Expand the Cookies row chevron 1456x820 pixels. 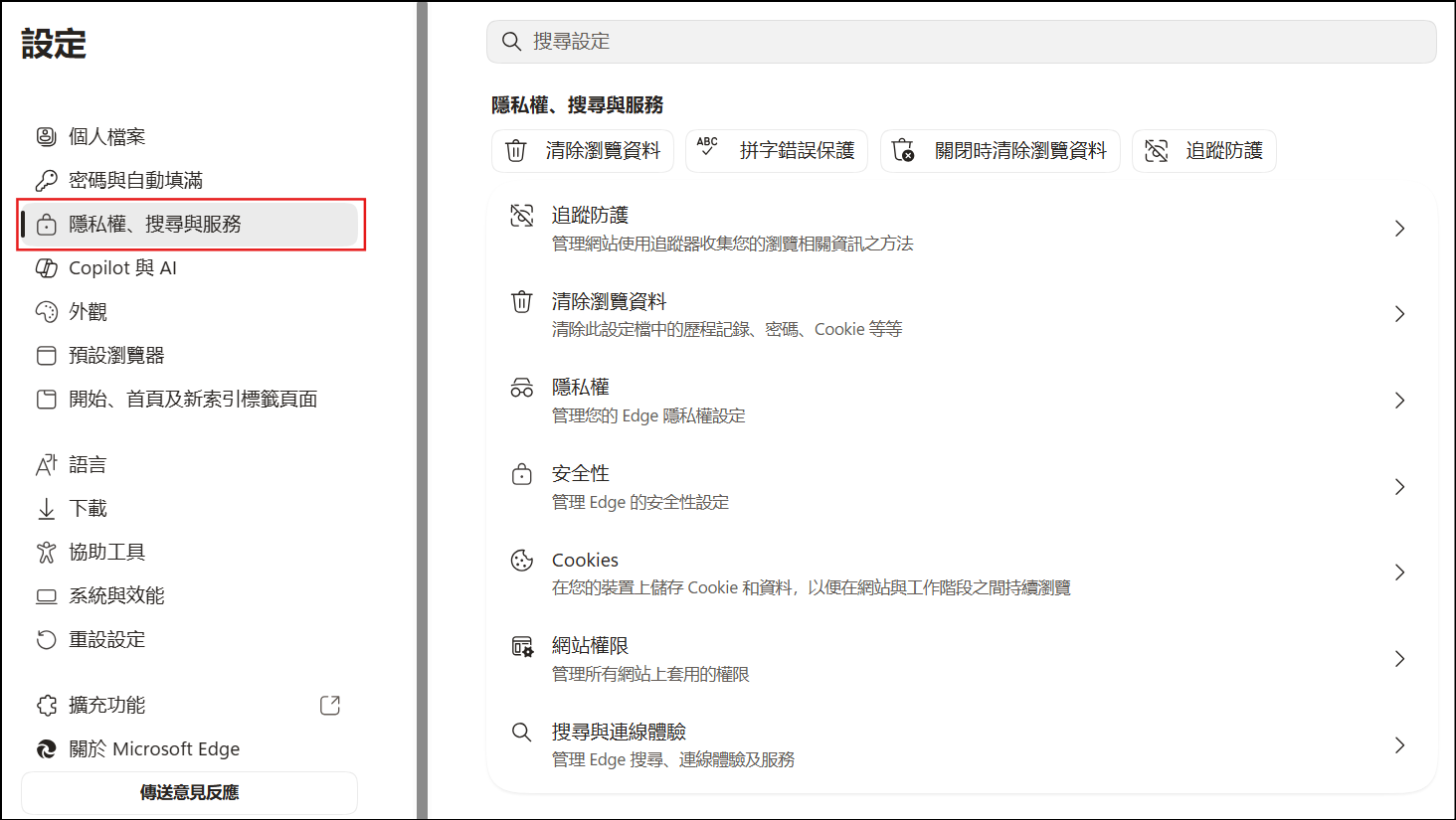click(1399, 573)
